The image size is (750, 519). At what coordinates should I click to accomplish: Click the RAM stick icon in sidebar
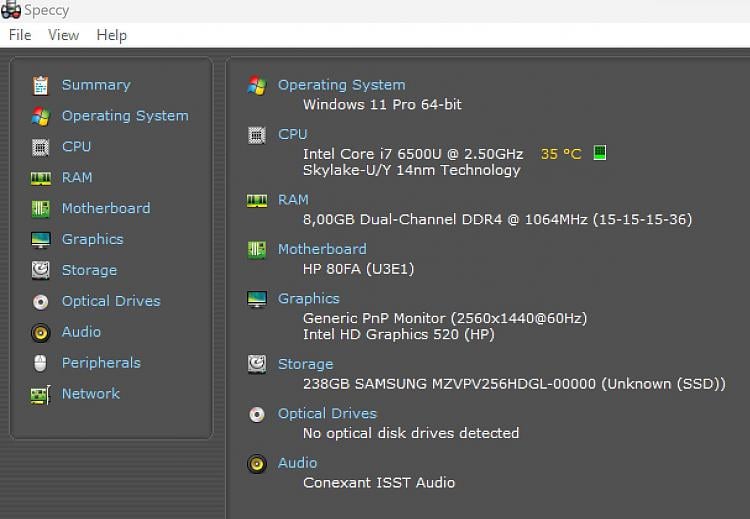tap(41, 178)
